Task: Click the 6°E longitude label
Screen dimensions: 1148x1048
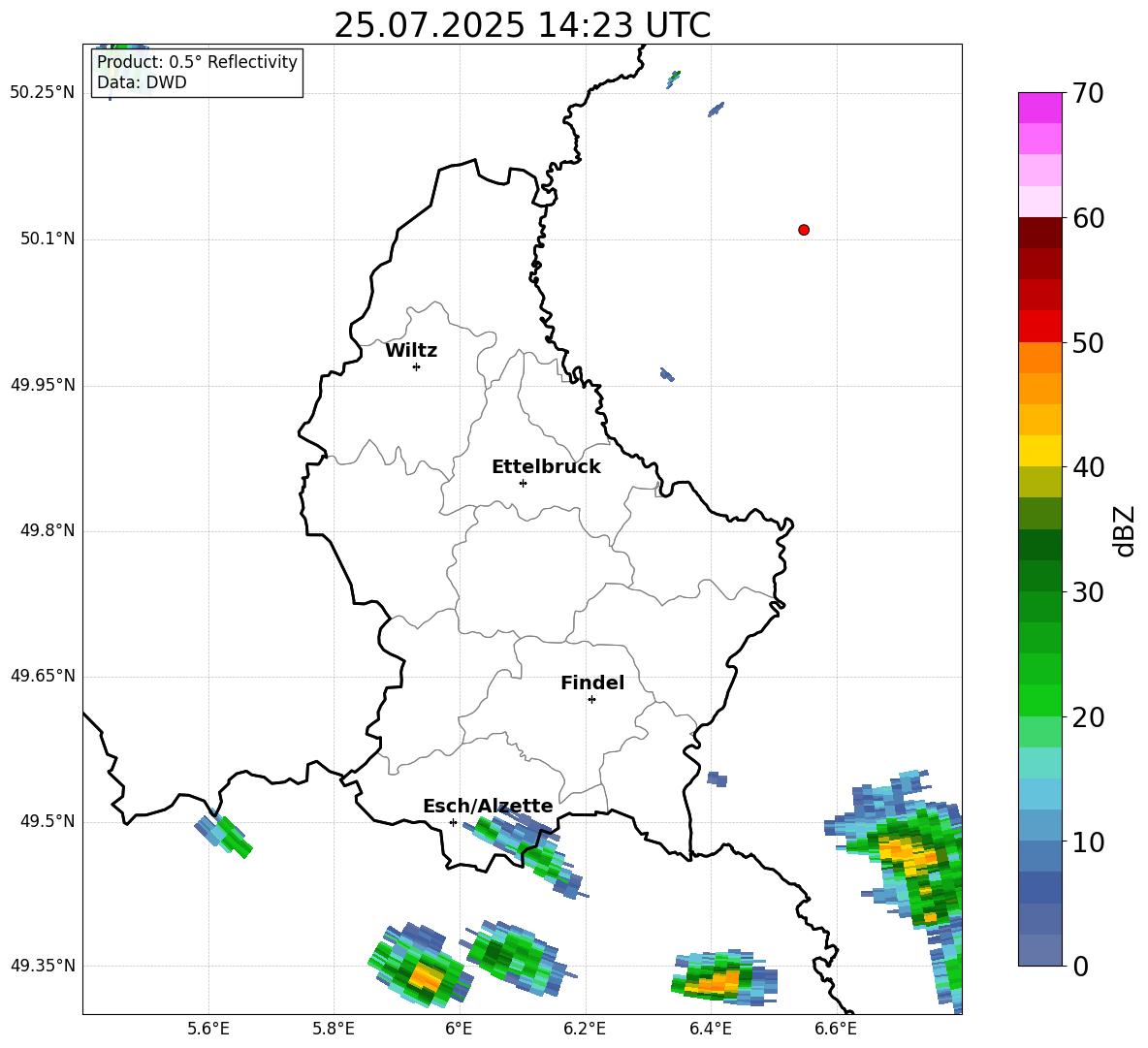Action: click(x=459, y=1029)
